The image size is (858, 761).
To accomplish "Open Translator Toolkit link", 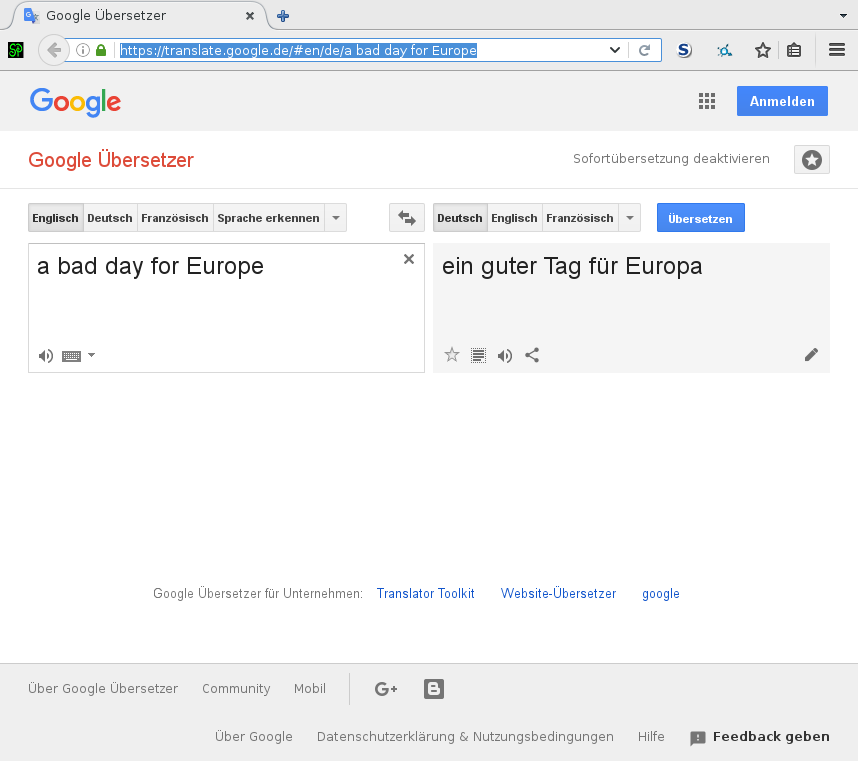I will 426,594.
